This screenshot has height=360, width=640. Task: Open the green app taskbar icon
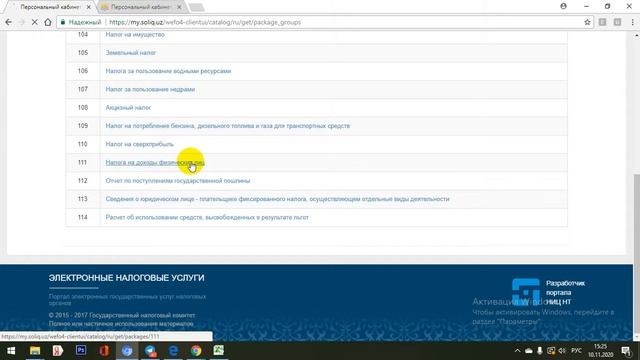click(x=219, y=351)
